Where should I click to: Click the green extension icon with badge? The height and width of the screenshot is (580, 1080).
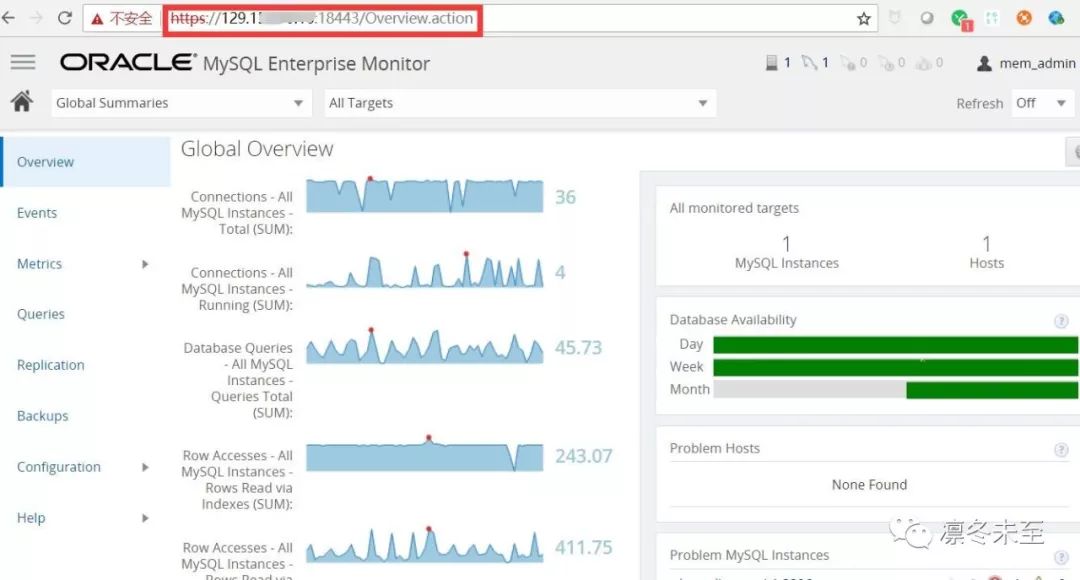point(961,19)
